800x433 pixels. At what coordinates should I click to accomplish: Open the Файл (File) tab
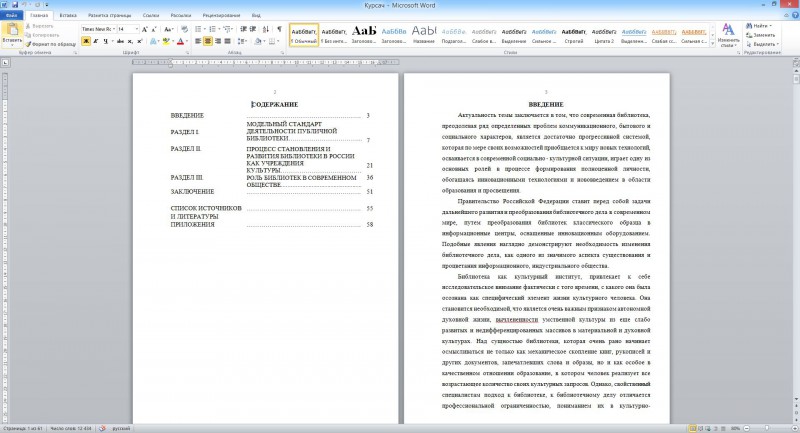[11, 15]
